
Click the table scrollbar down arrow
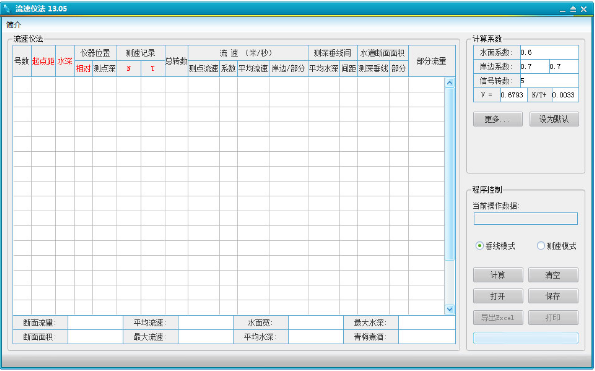[x=450, y=309]
